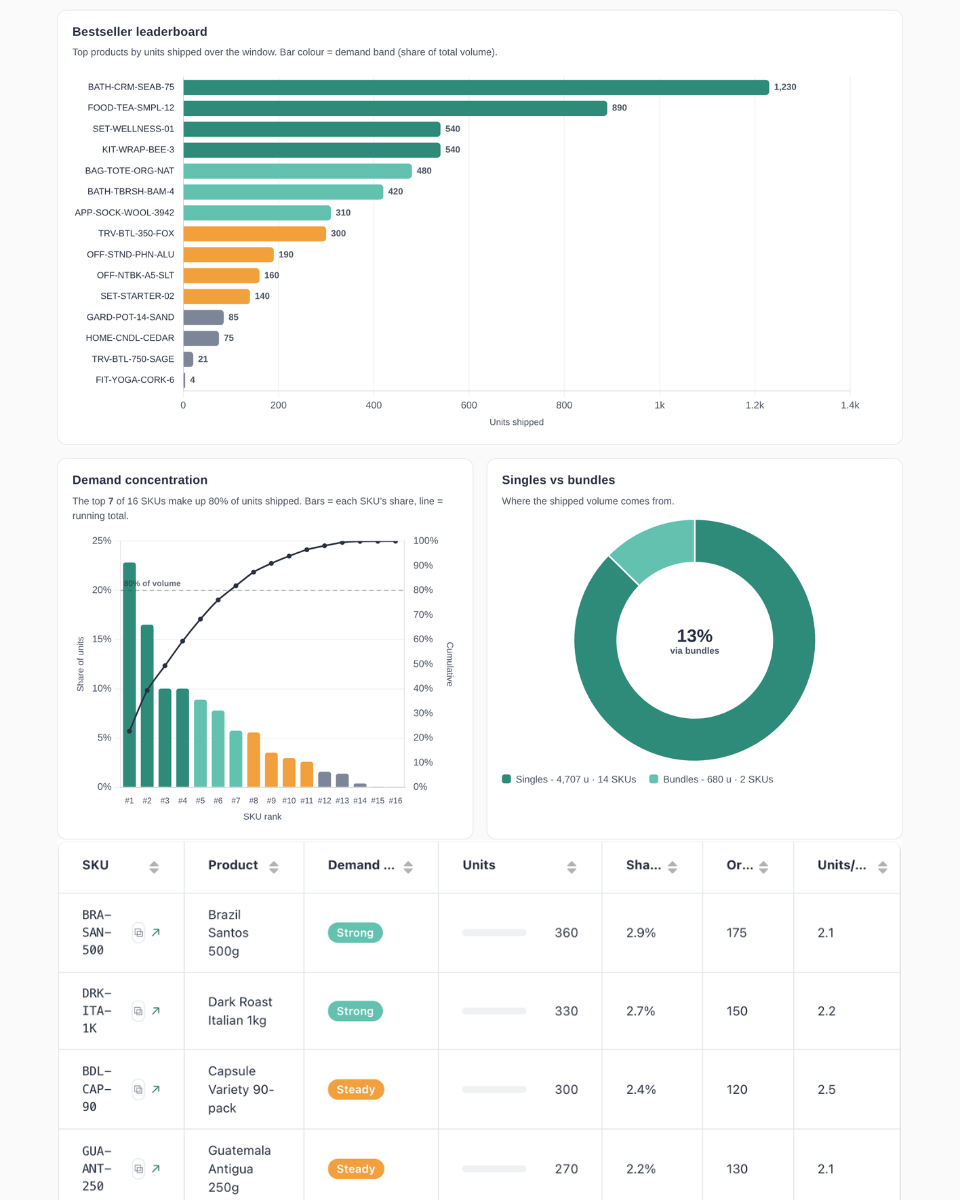Open BDL-CAP-90 product link arrow
The width and height of the screenshot is (960, 1200).
tap(156, 1089)
